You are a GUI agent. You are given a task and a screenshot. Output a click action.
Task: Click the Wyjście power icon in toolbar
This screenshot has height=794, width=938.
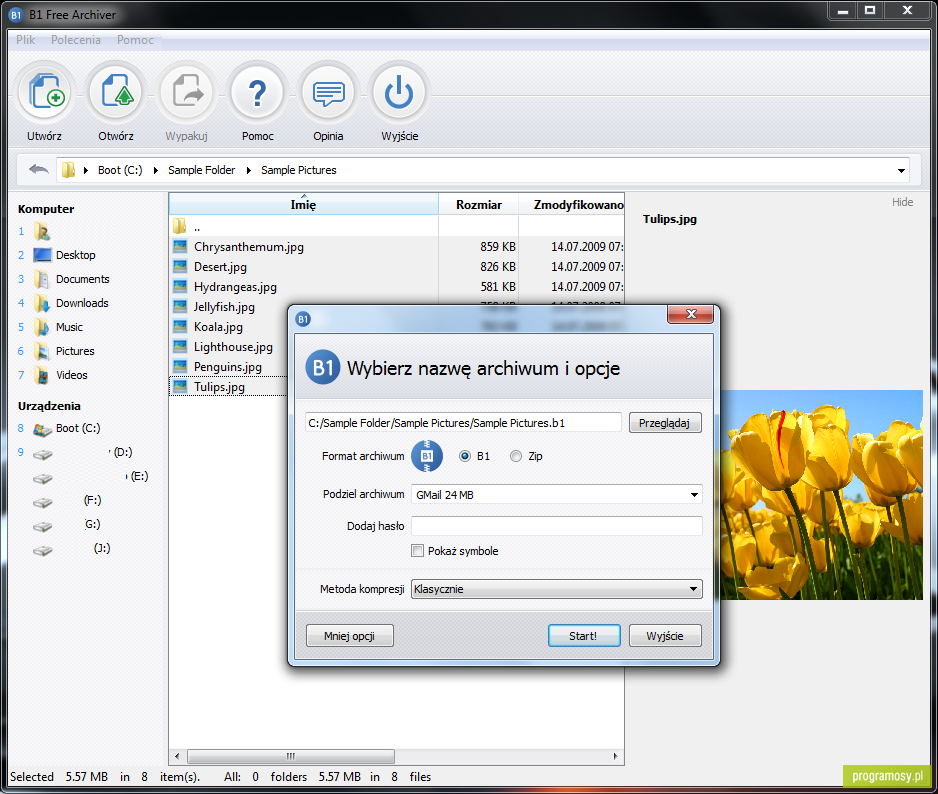[x=399, y=93]
